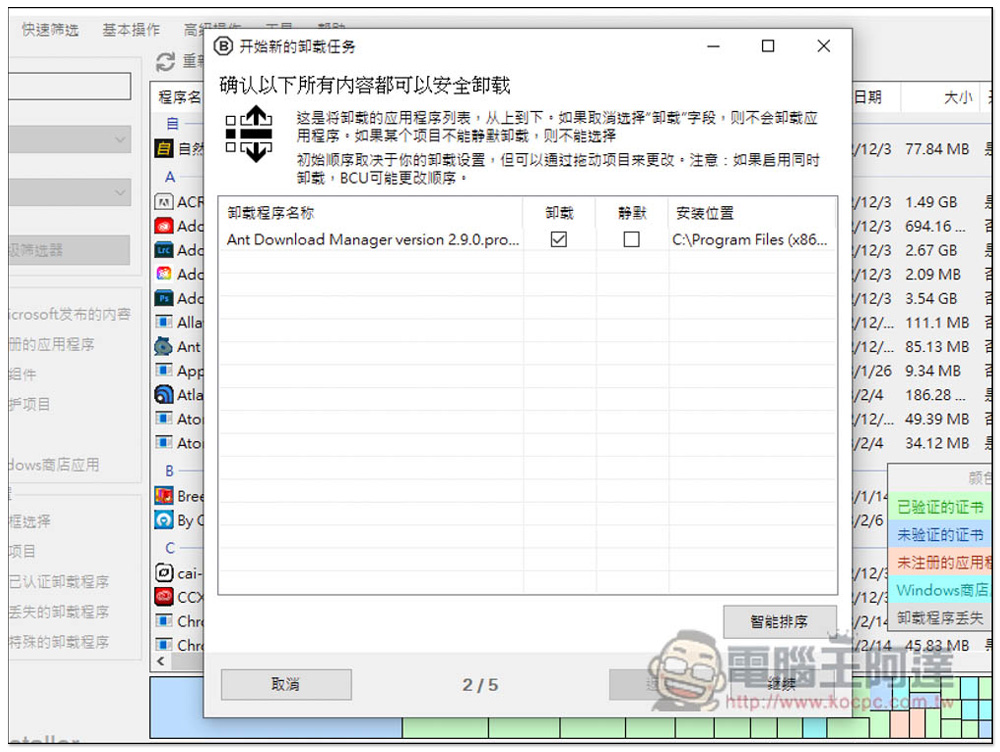Click the reload refresh arrows icon
This screenshot has height=752, width=1000.
165,62
